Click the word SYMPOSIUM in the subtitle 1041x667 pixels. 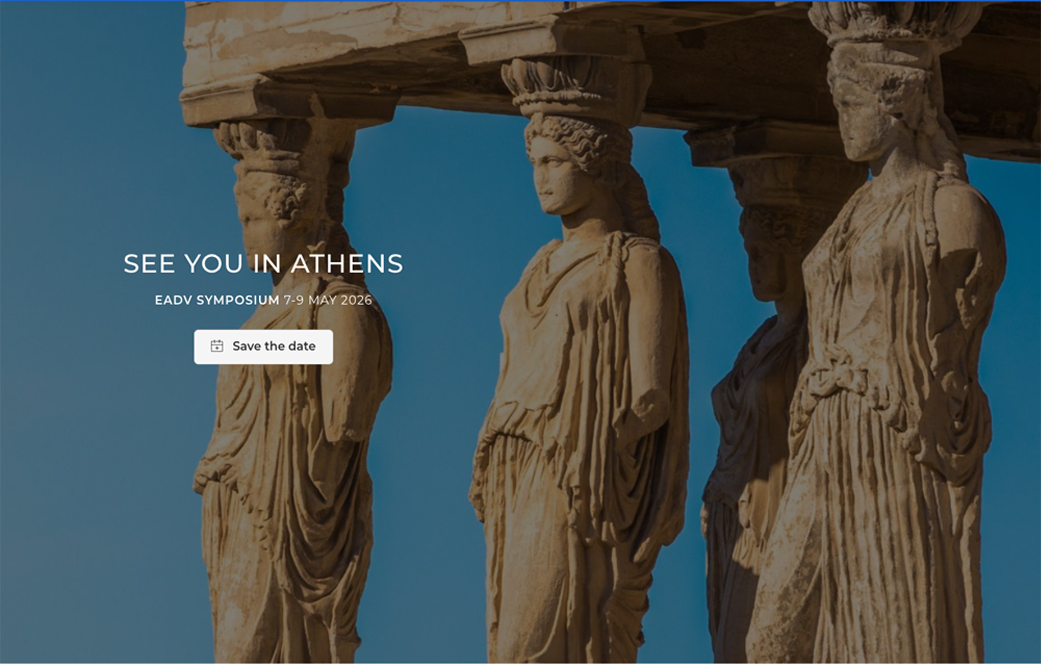pyautogui.click(x=238, y=300)
